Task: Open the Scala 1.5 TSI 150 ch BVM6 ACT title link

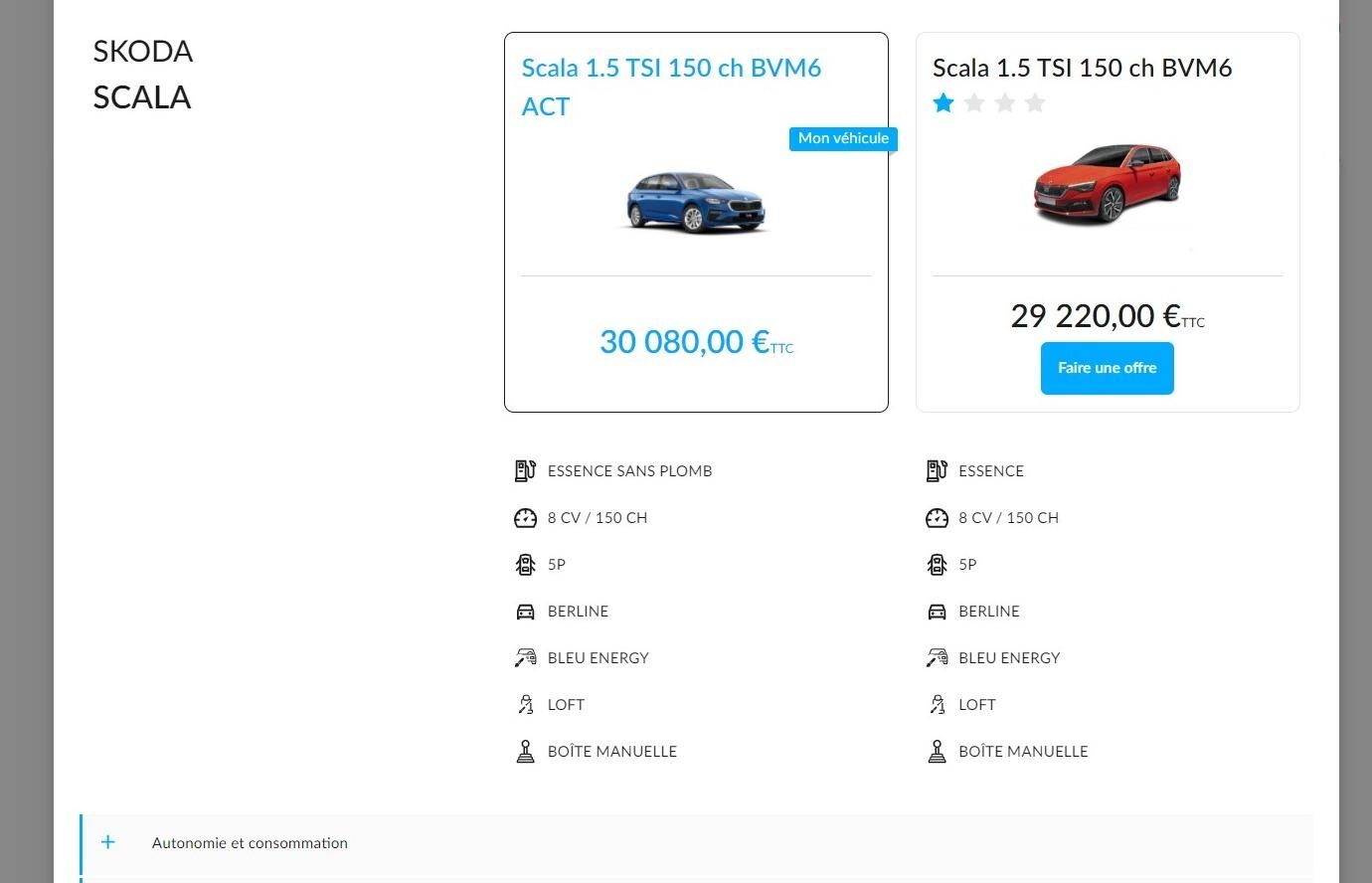Action: pyautogui.click(x=671, y=87)
